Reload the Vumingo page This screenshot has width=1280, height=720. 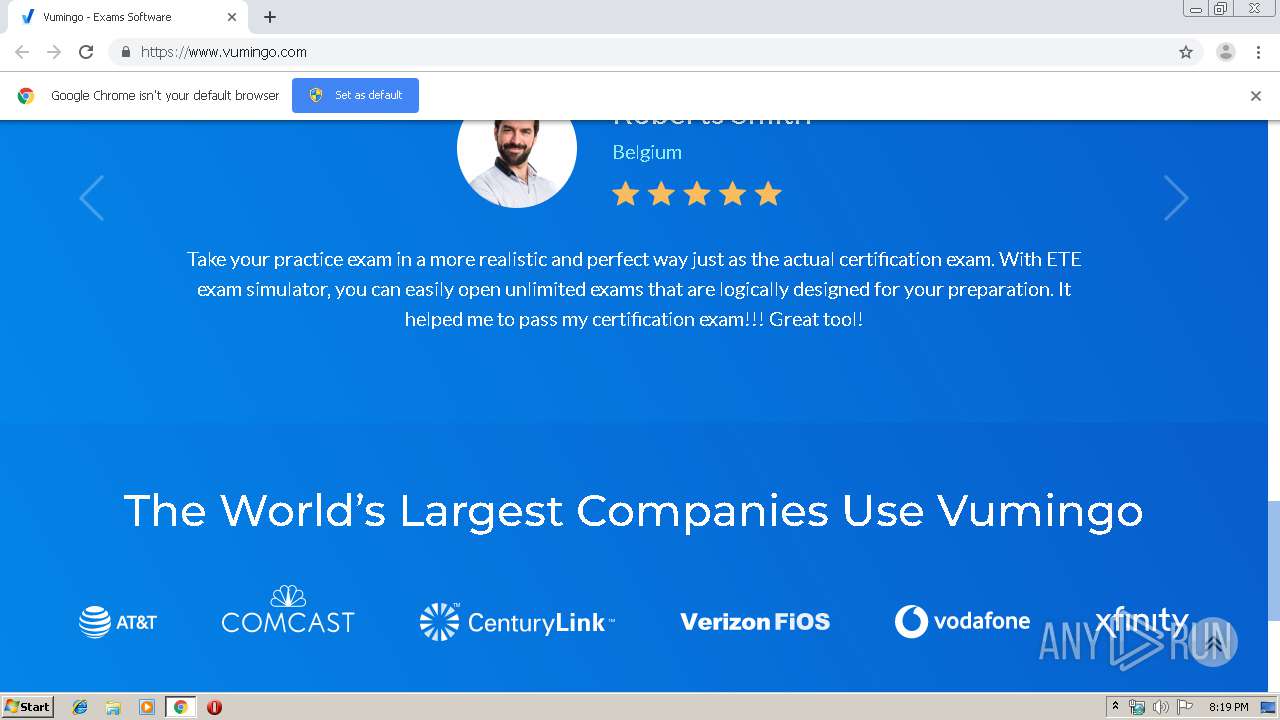tap(86, 52)
